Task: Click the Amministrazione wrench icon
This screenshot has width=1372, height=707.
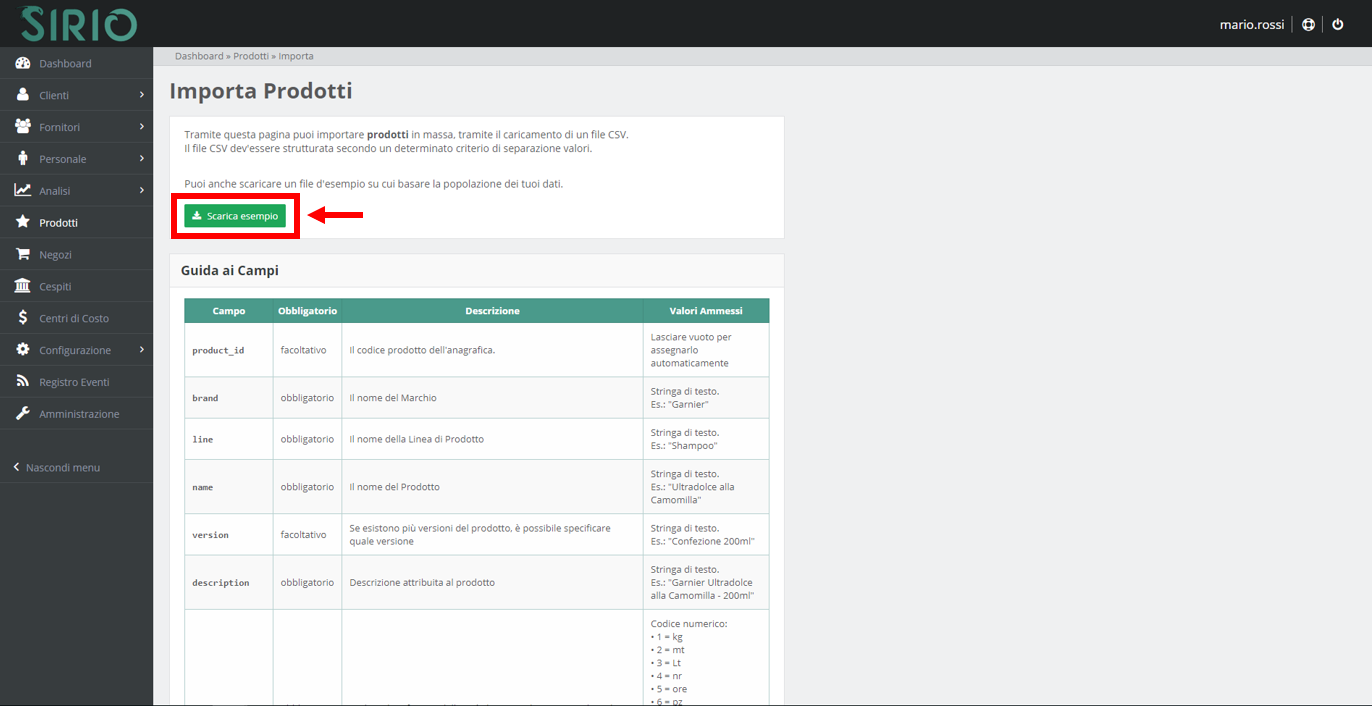Action: pos(22,414)
